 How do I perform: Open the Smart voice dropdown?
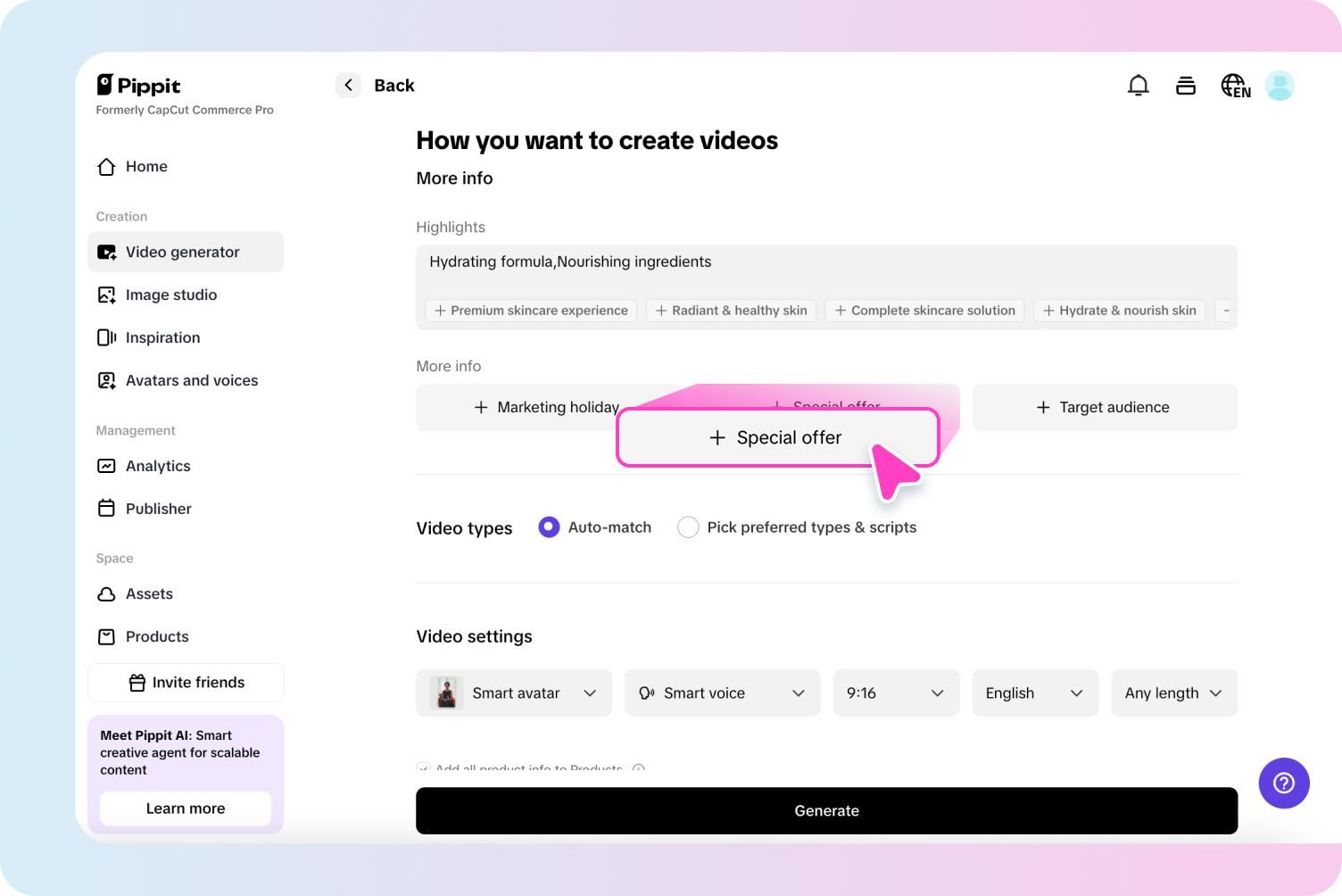pyautogui.click(x=722, y=693)
